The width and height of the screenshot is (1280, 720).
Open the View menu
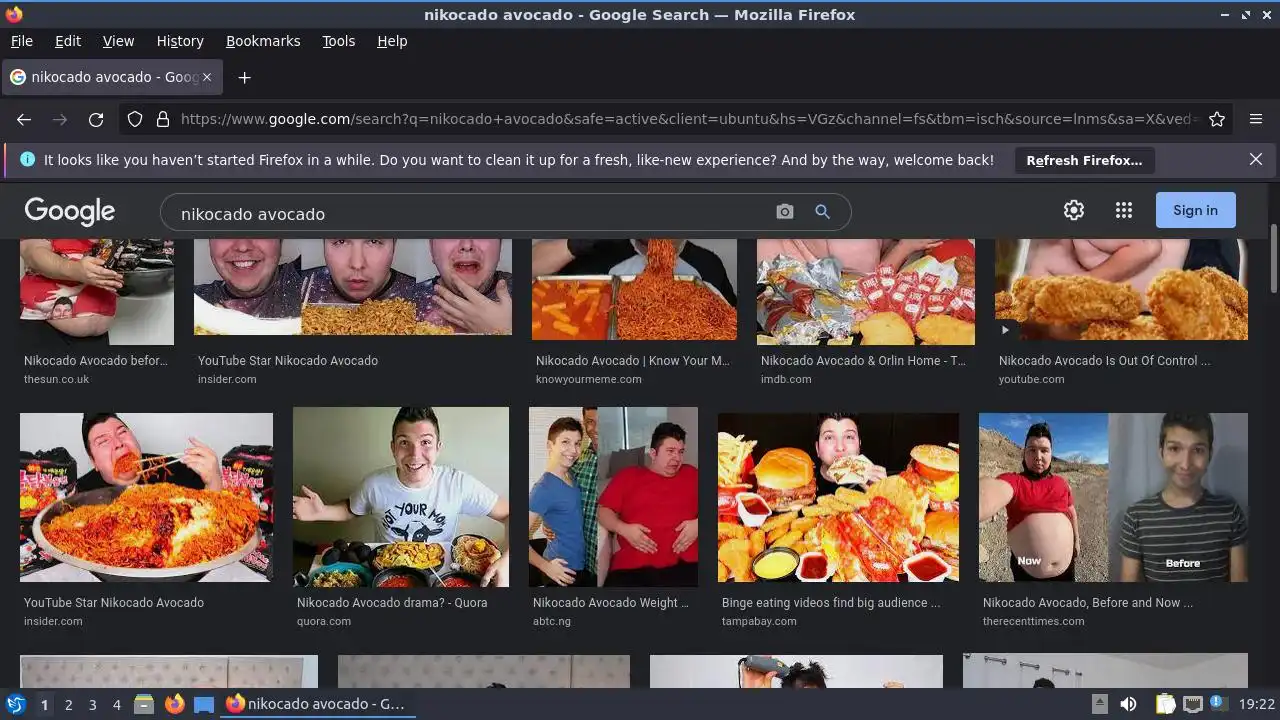point(118,41)
